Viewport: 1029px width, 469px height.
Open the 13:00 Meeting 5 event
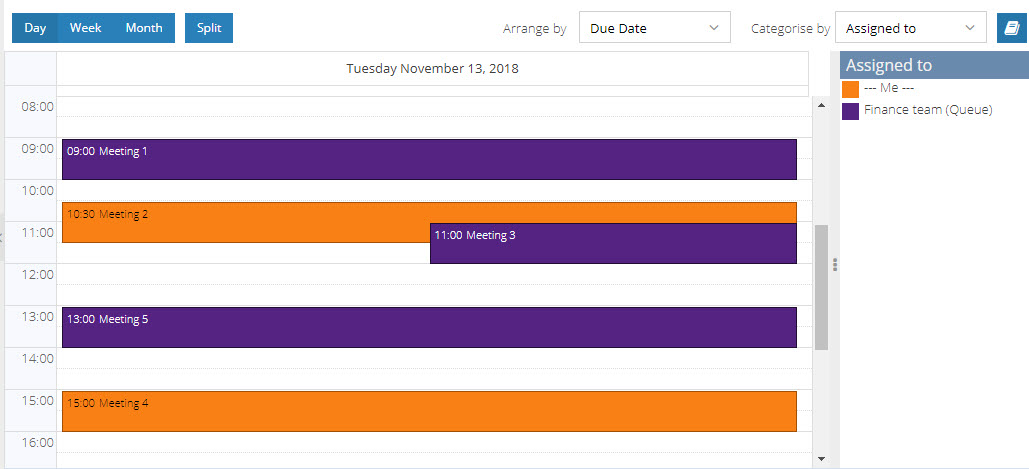pyautogui.click(x=428, y=327)
